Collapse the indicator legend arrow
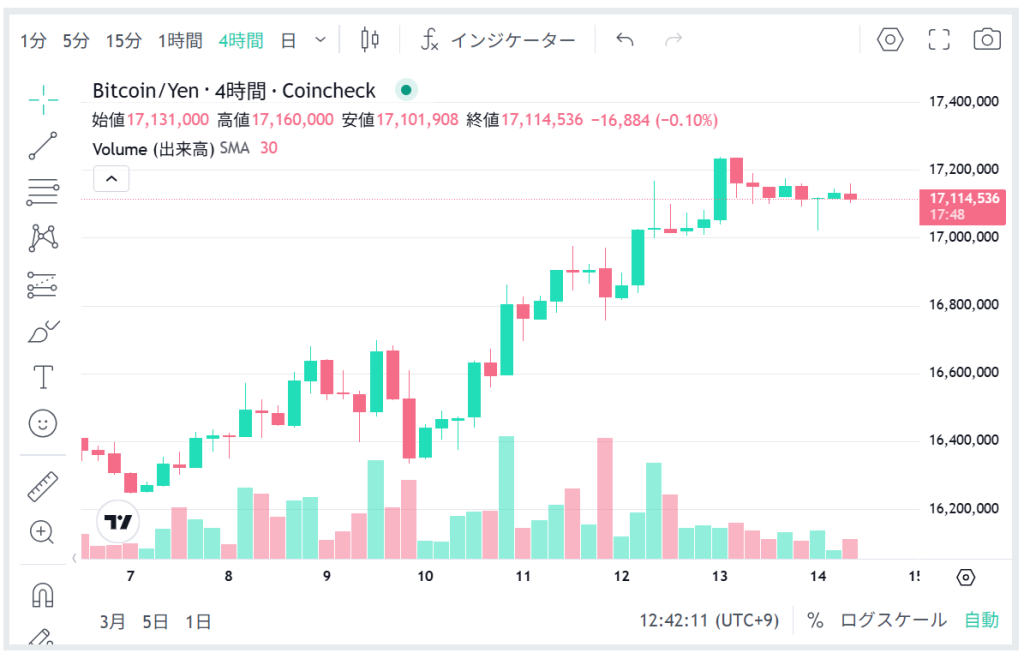1024x659 pixels. coord(111,179)
